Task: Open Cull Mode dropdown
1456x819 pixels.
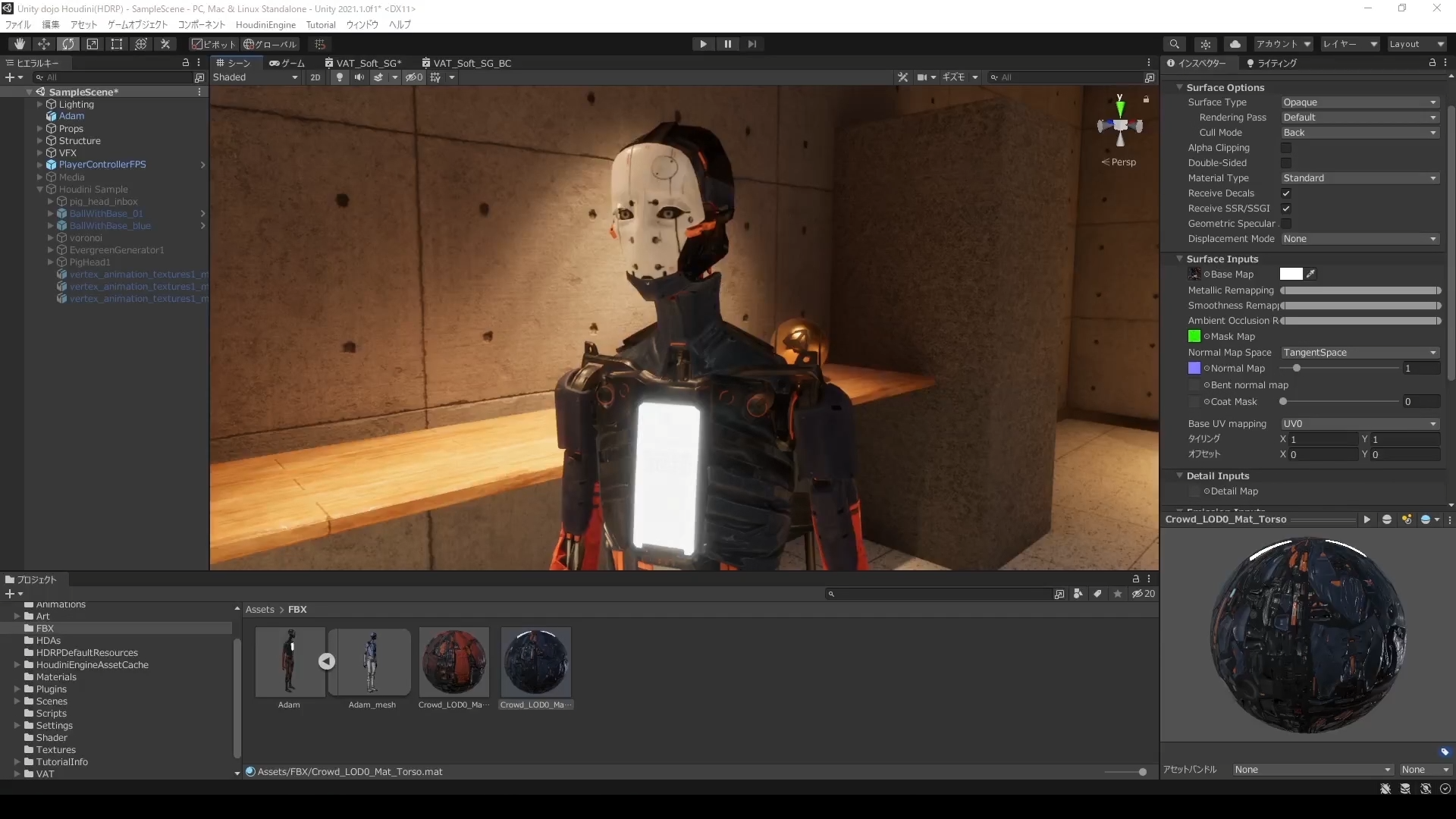Action: coord(1359,133)
